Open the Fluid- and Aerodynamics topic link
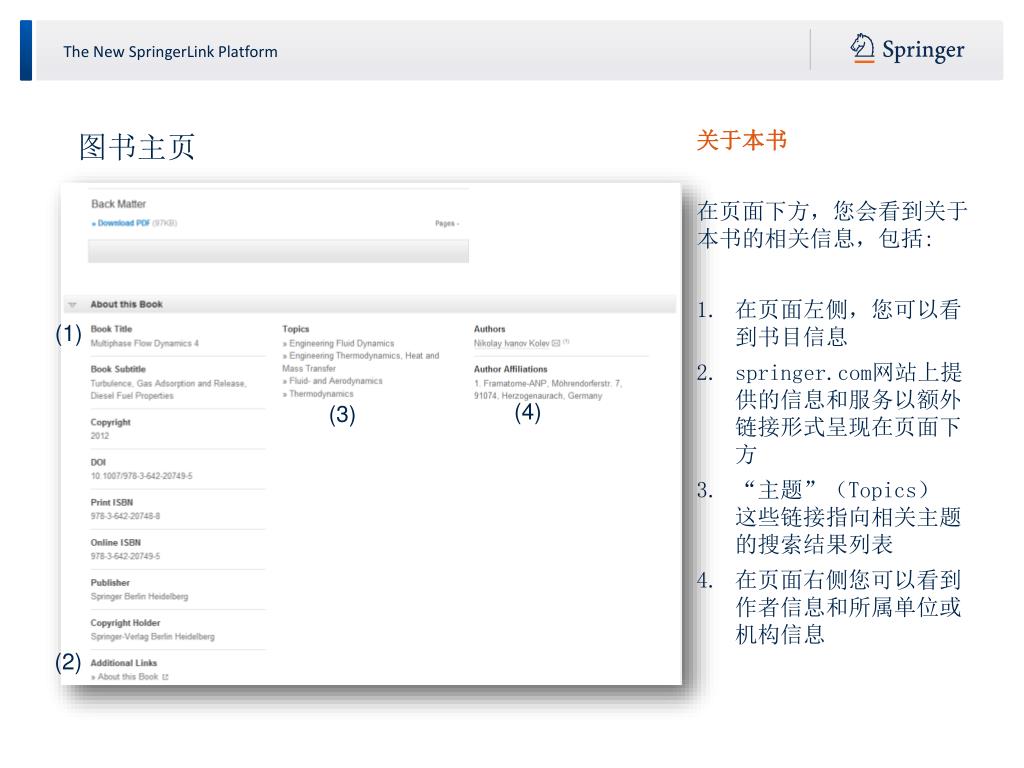Image resolution: width=1024 pixels, height=768 pixels. point(336,381)
